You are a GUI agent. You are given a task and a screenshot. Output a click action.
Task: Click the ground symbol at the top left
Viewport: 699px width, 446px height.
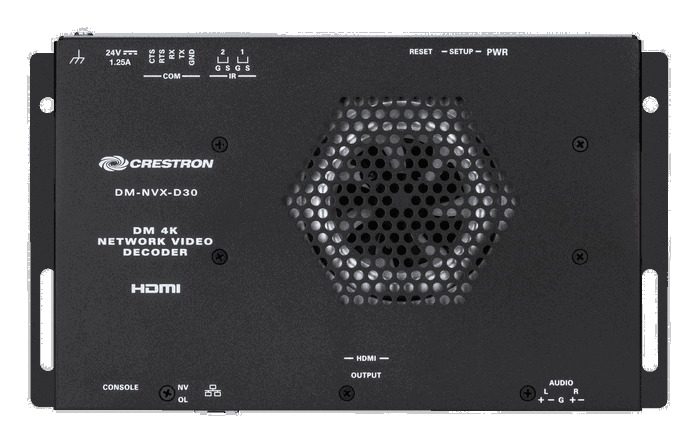click(77, 57)
